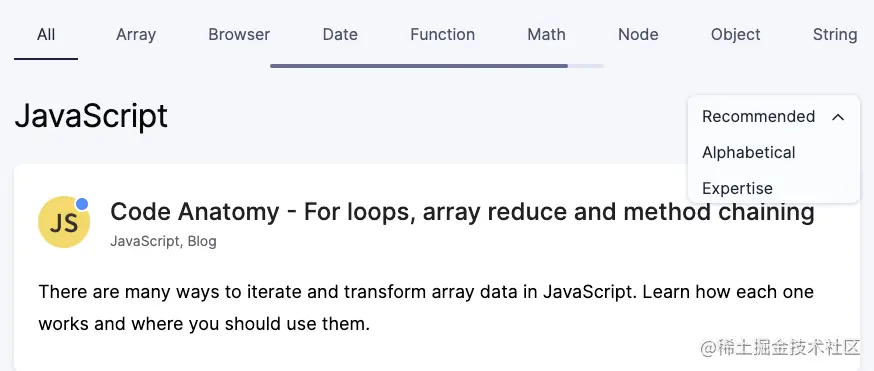874x371 pixels.
Task: Select the Math tab
Action: click(546, 35)
